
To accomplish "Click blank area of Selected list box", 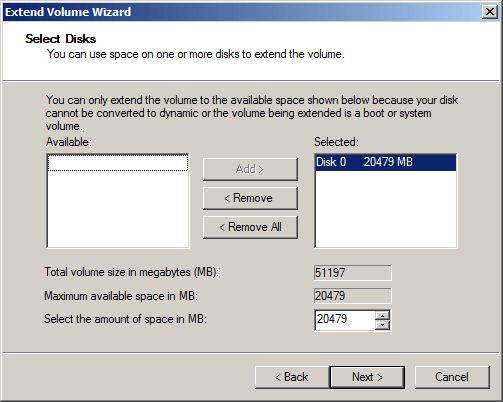I will click(x=386, y=209).
